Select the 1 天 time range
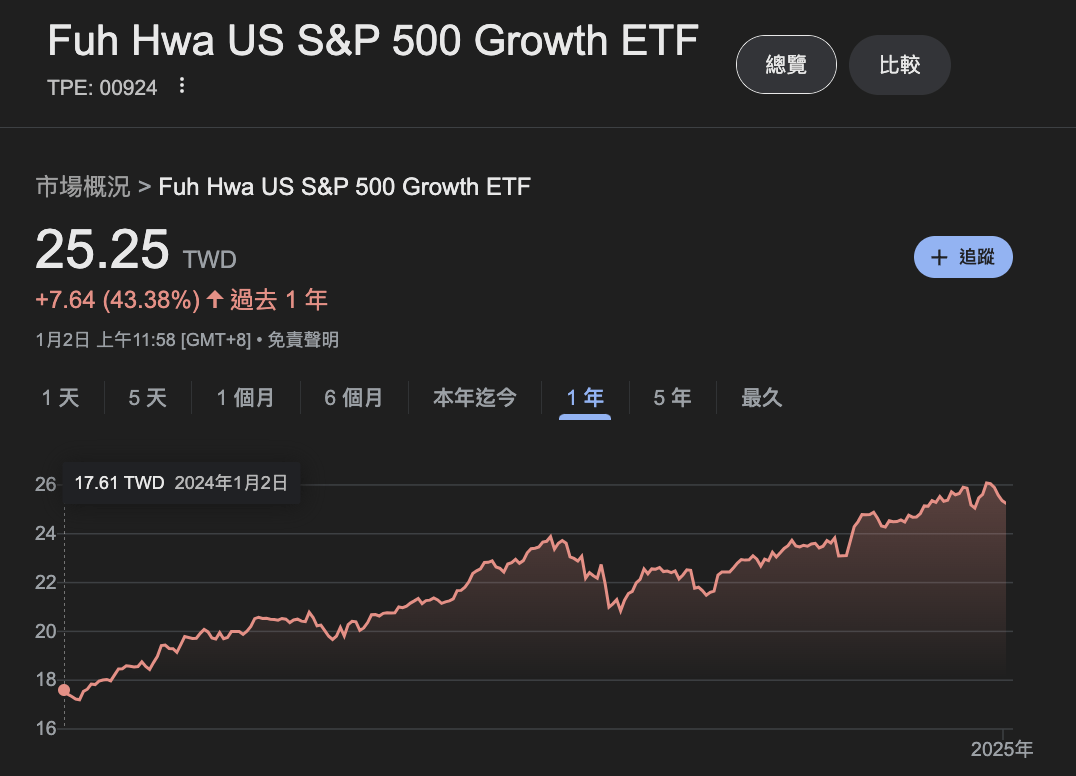This screenshot has height=776, width=1076. click(60, 397)
